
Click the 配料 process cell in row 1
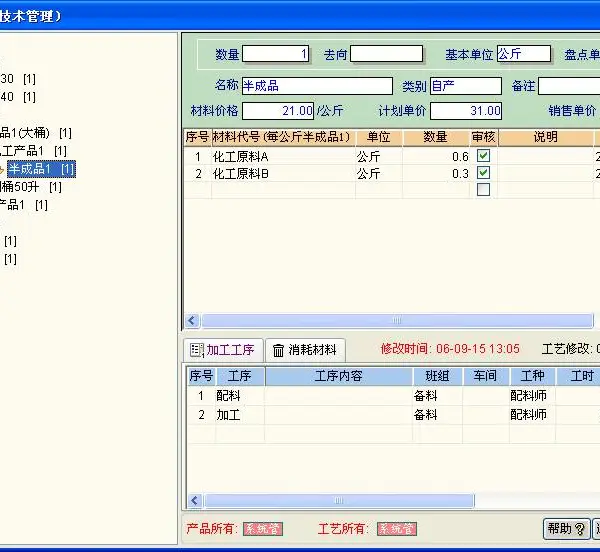click(240, 396)
